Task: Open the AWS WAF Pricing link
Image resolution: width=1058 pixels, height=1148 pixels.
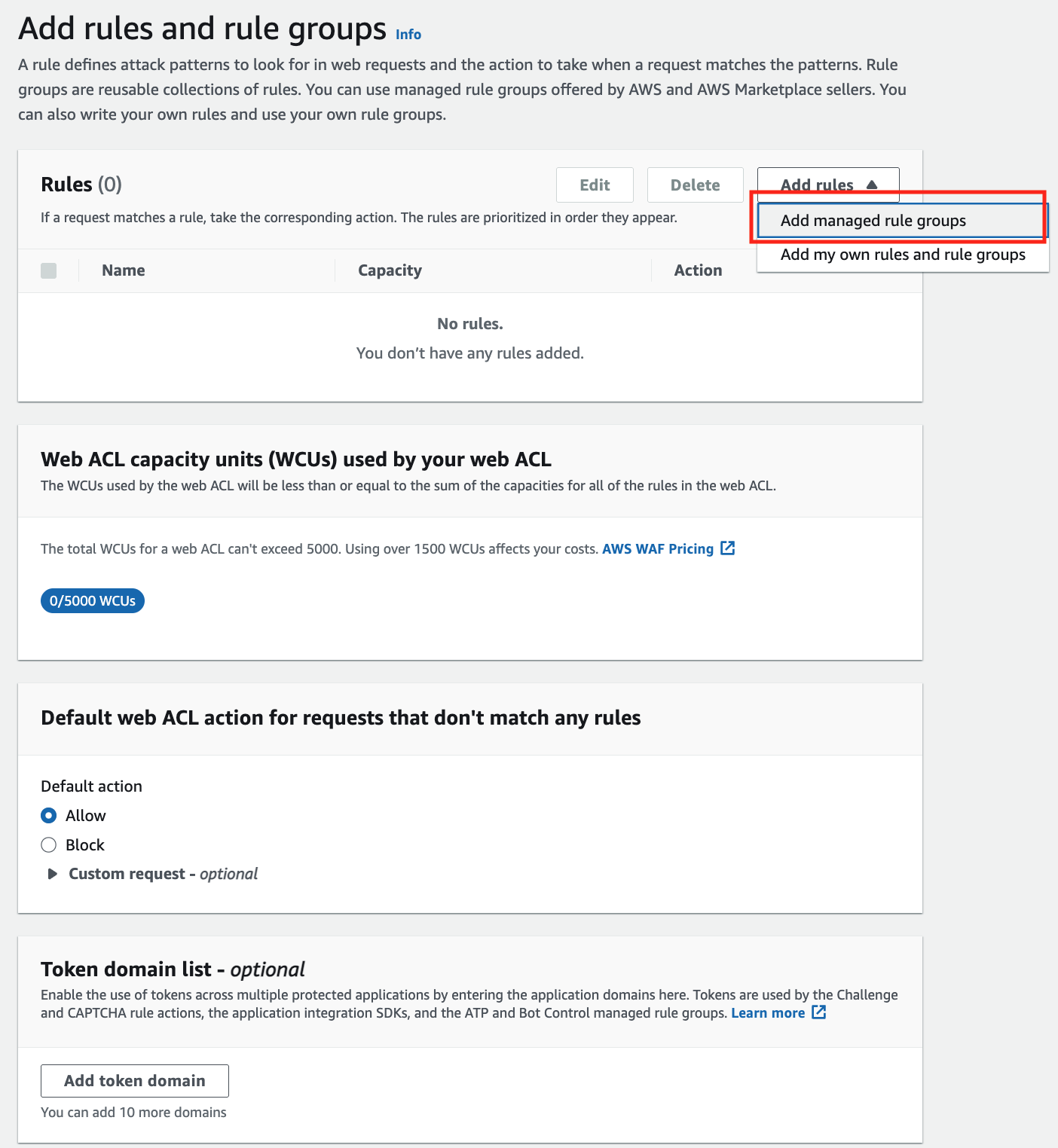Action: (x=657, y=549)
